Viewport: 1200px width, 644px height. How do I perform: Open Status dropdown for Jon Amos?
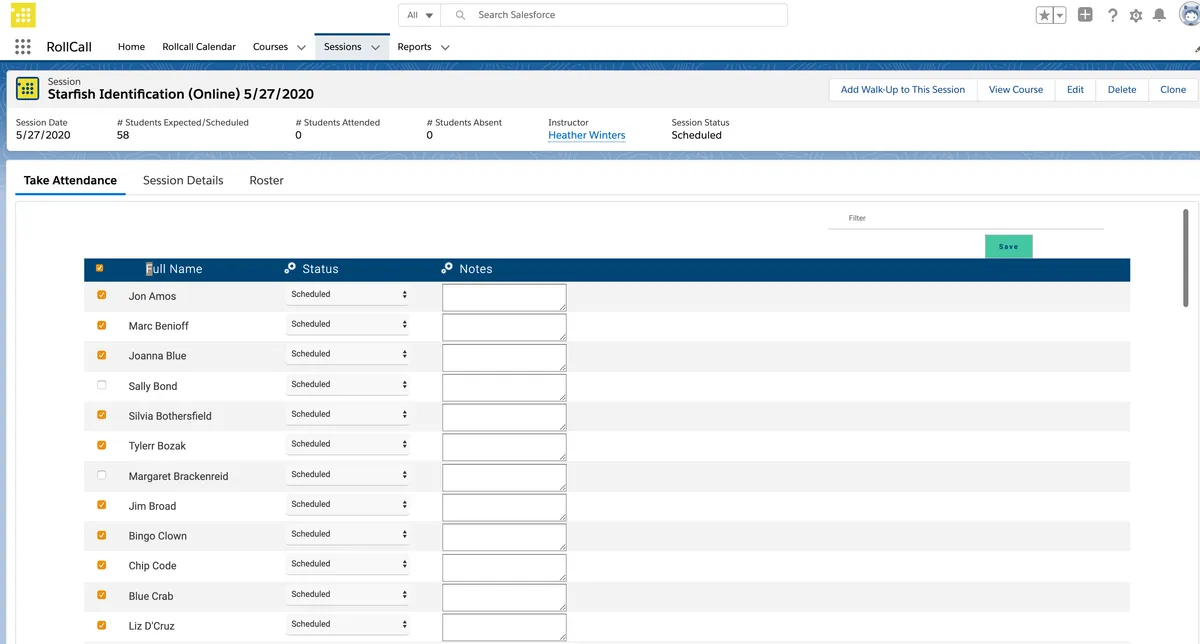click(348, 295)
